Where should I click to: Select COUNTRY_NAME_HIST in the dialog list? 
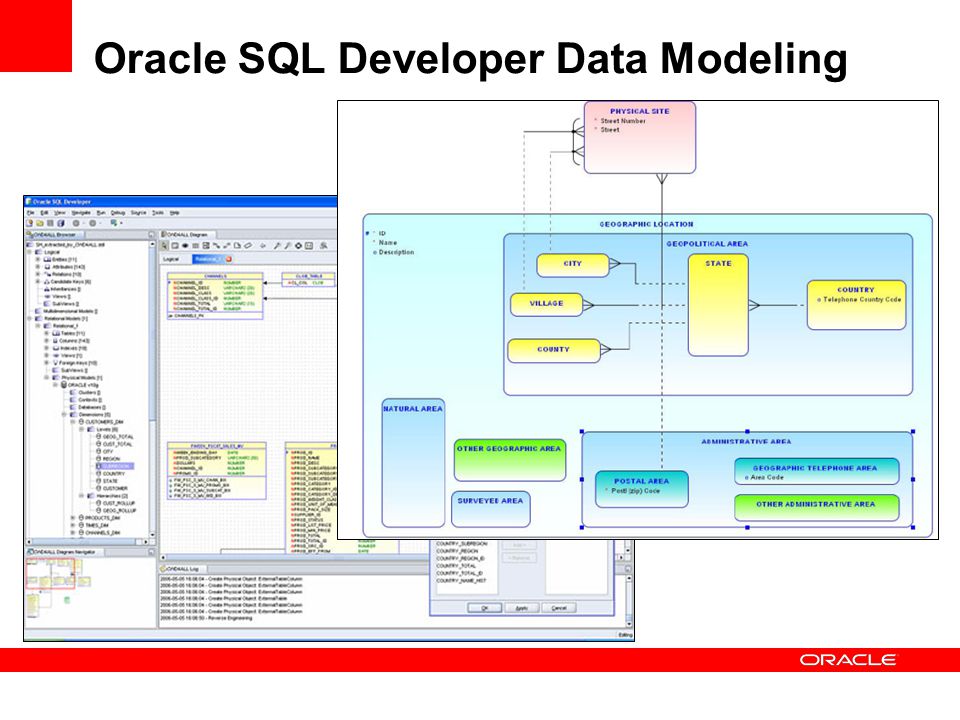tap(461, 580)
